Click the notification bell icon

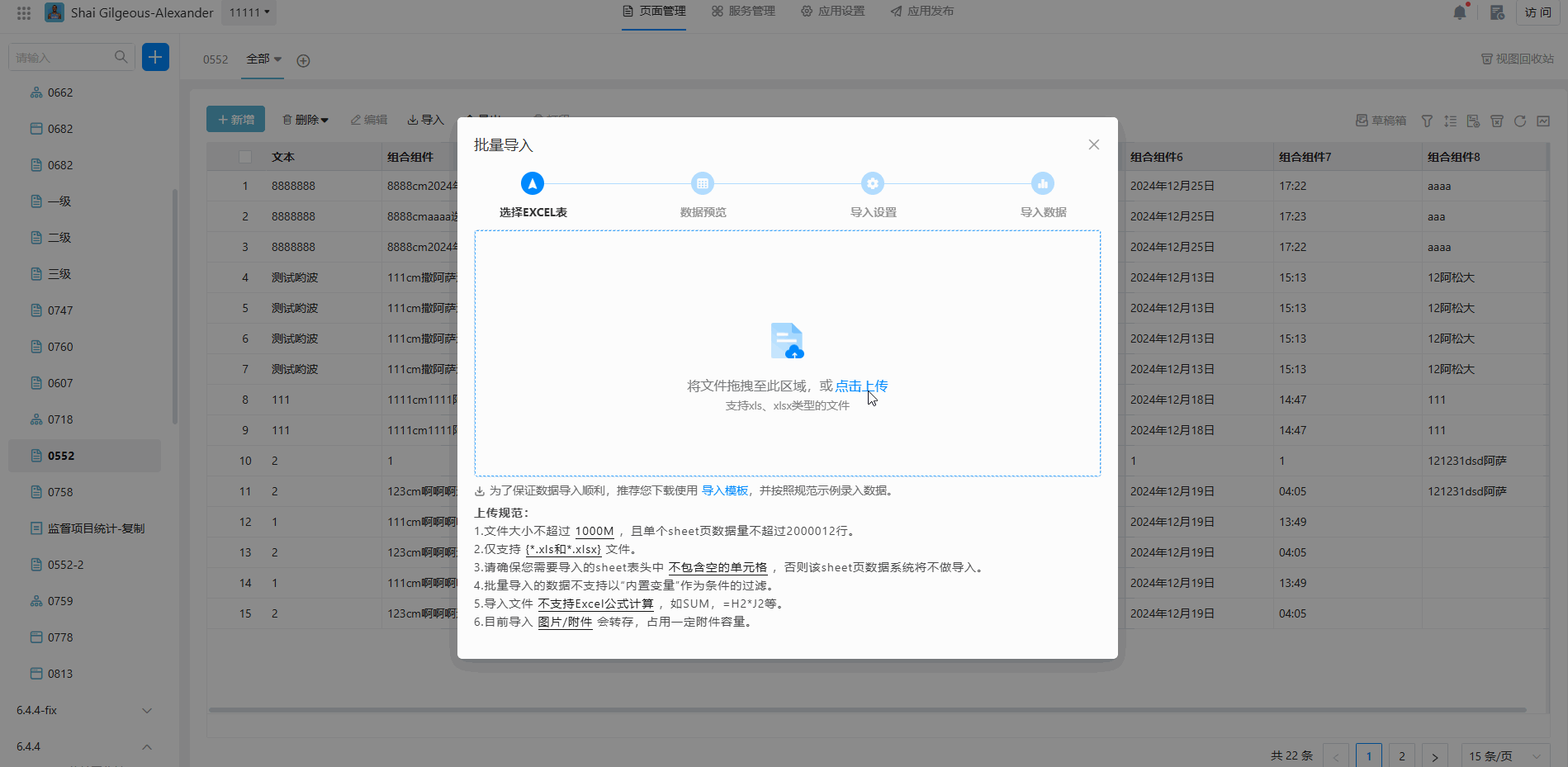click(1460, 12)
